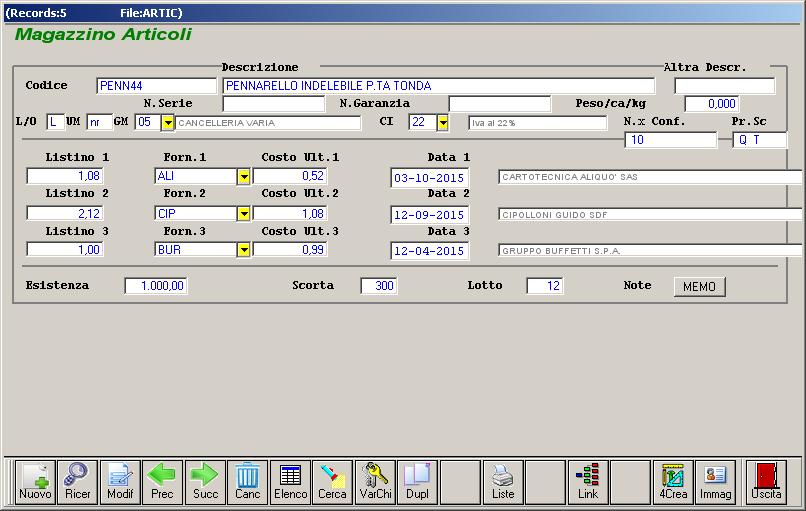Open the Liste printer icon

click(503, 481)
